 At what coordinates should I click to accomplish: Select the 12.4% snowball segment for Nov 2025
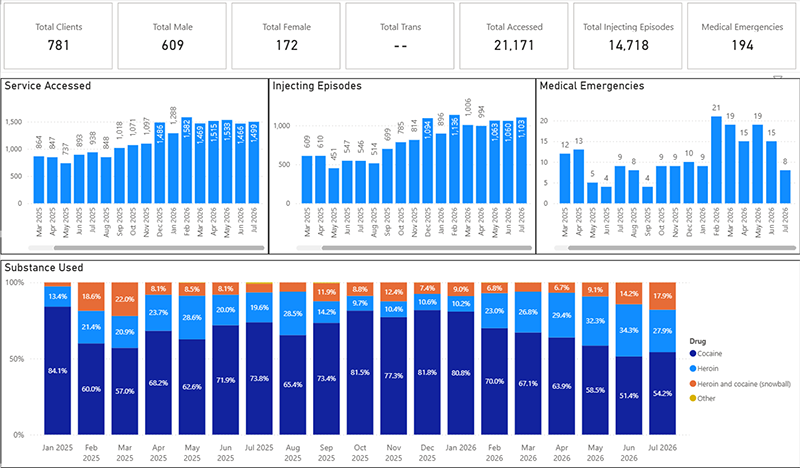[393, 292]
